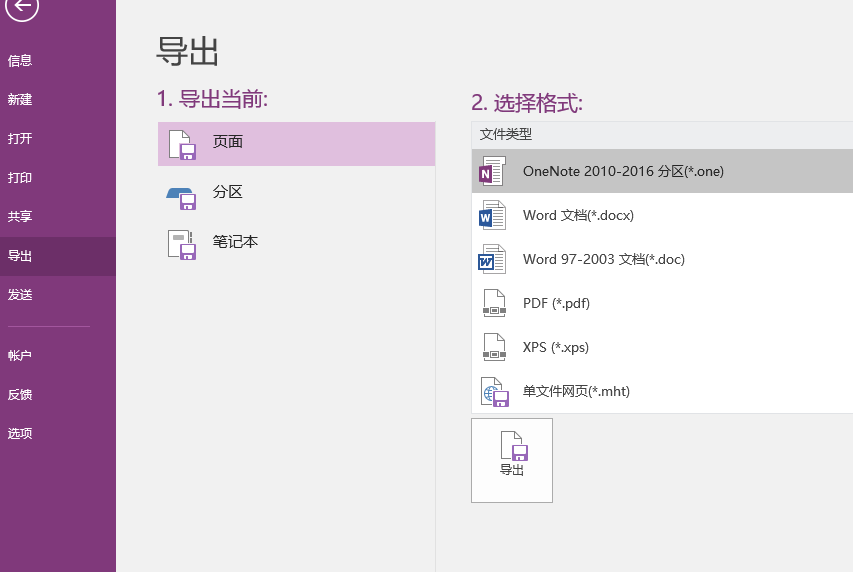Click the Word 97-2003 doc format icon

point(492,259)
